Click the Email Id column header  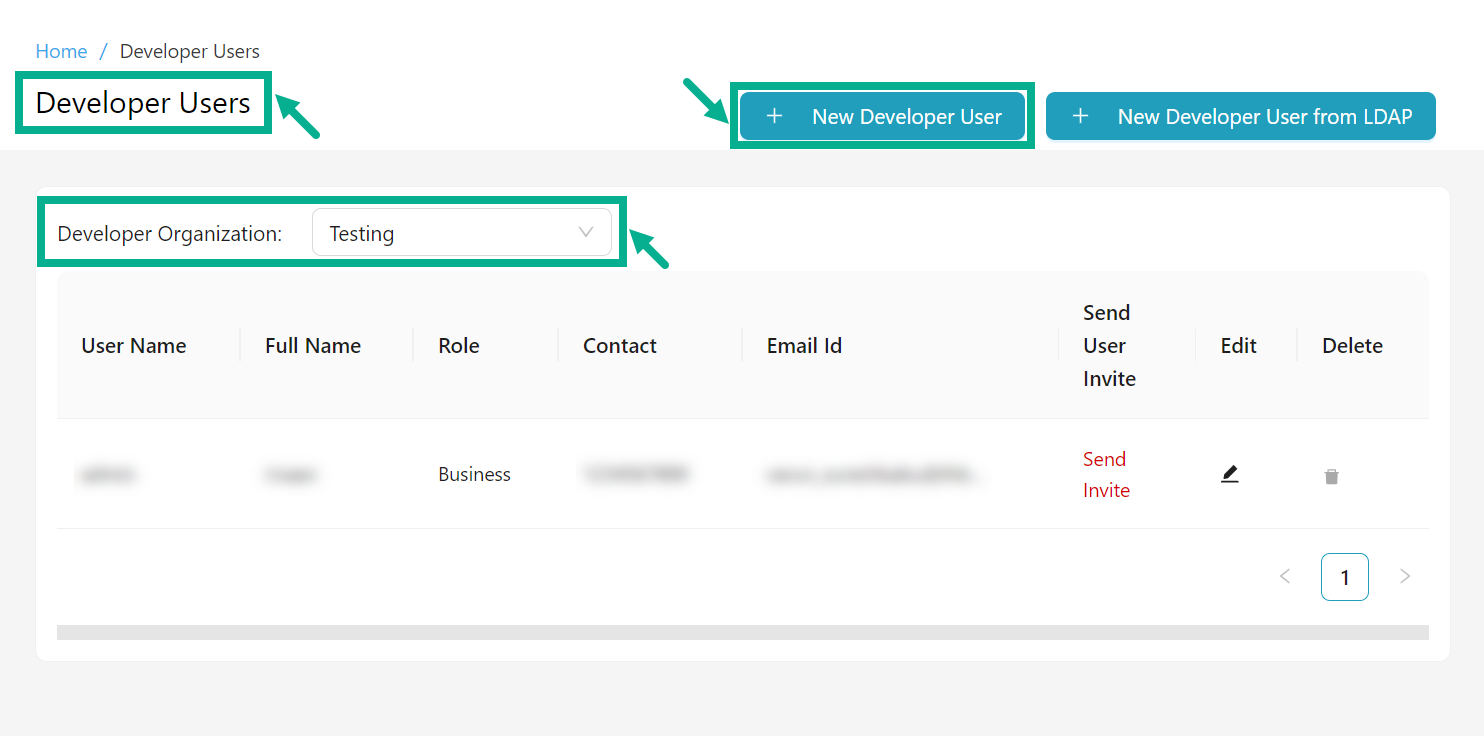tap(804, 346)
